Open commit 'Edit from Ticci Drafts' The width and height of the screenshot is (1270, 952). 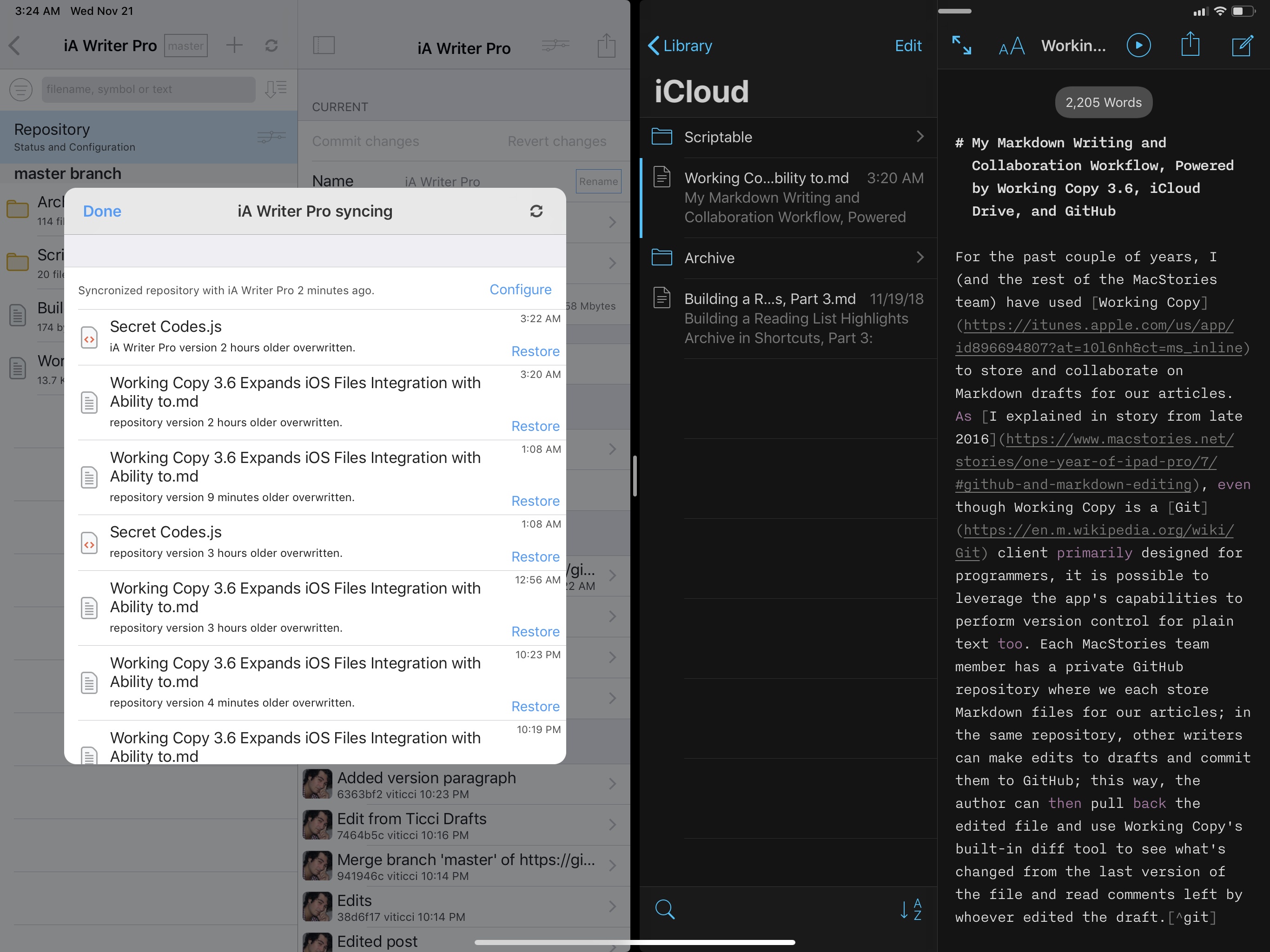coord(464,825)
